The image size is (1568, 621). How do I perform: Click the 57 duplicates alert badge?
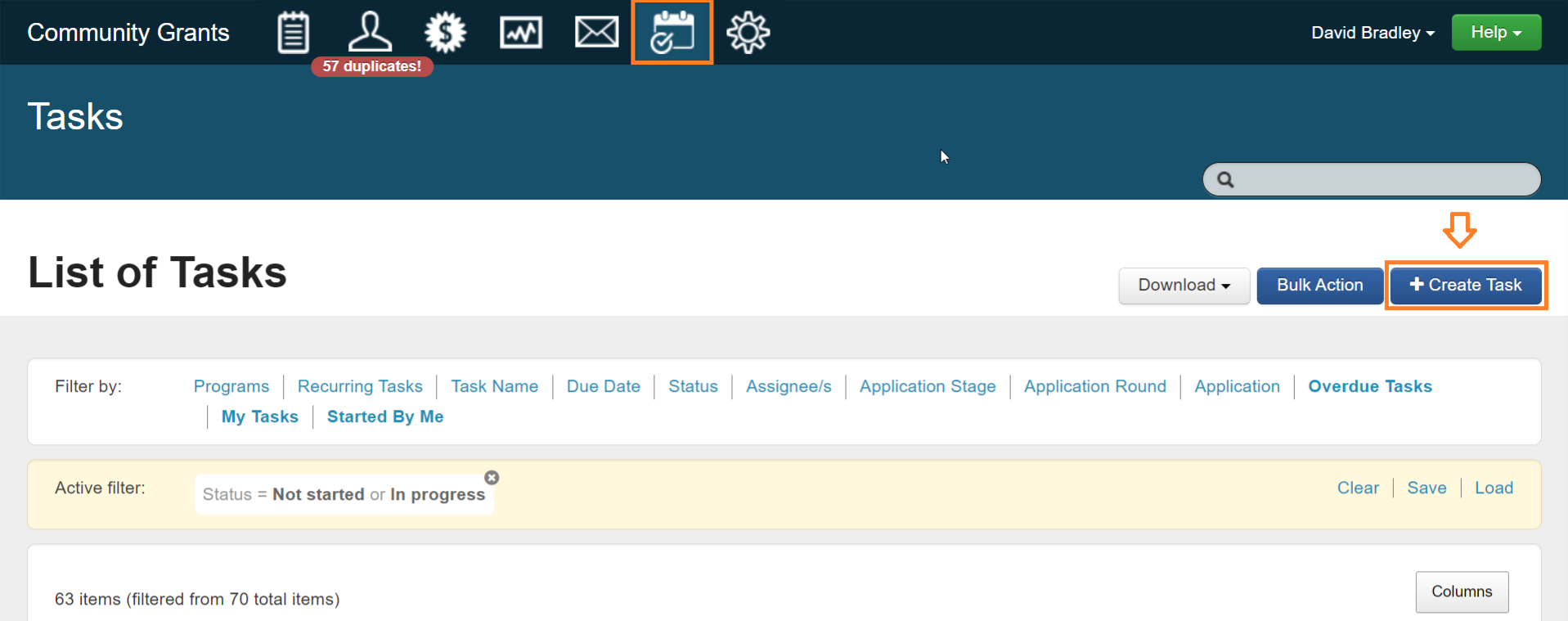pyautogui.click(x=372, y=66)
